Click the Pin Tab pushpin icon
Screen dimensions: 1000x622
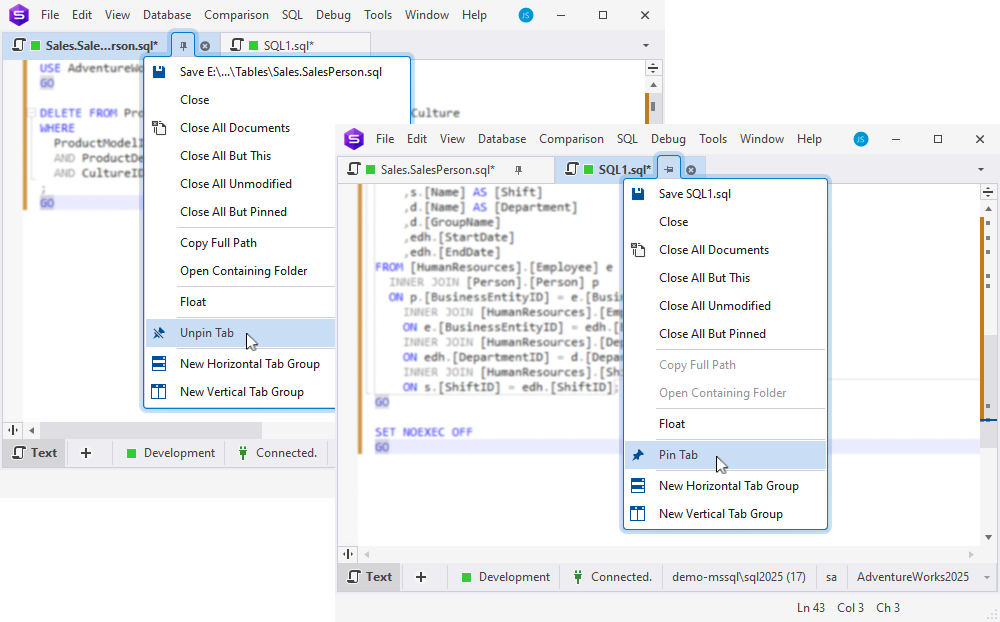[x=638, y=455]
